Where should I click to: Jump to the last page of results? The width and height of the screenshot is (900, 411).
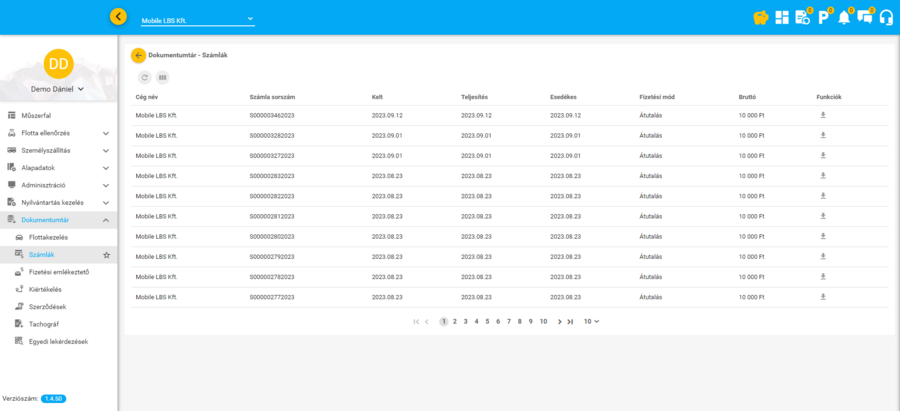[x=570, y=321]
